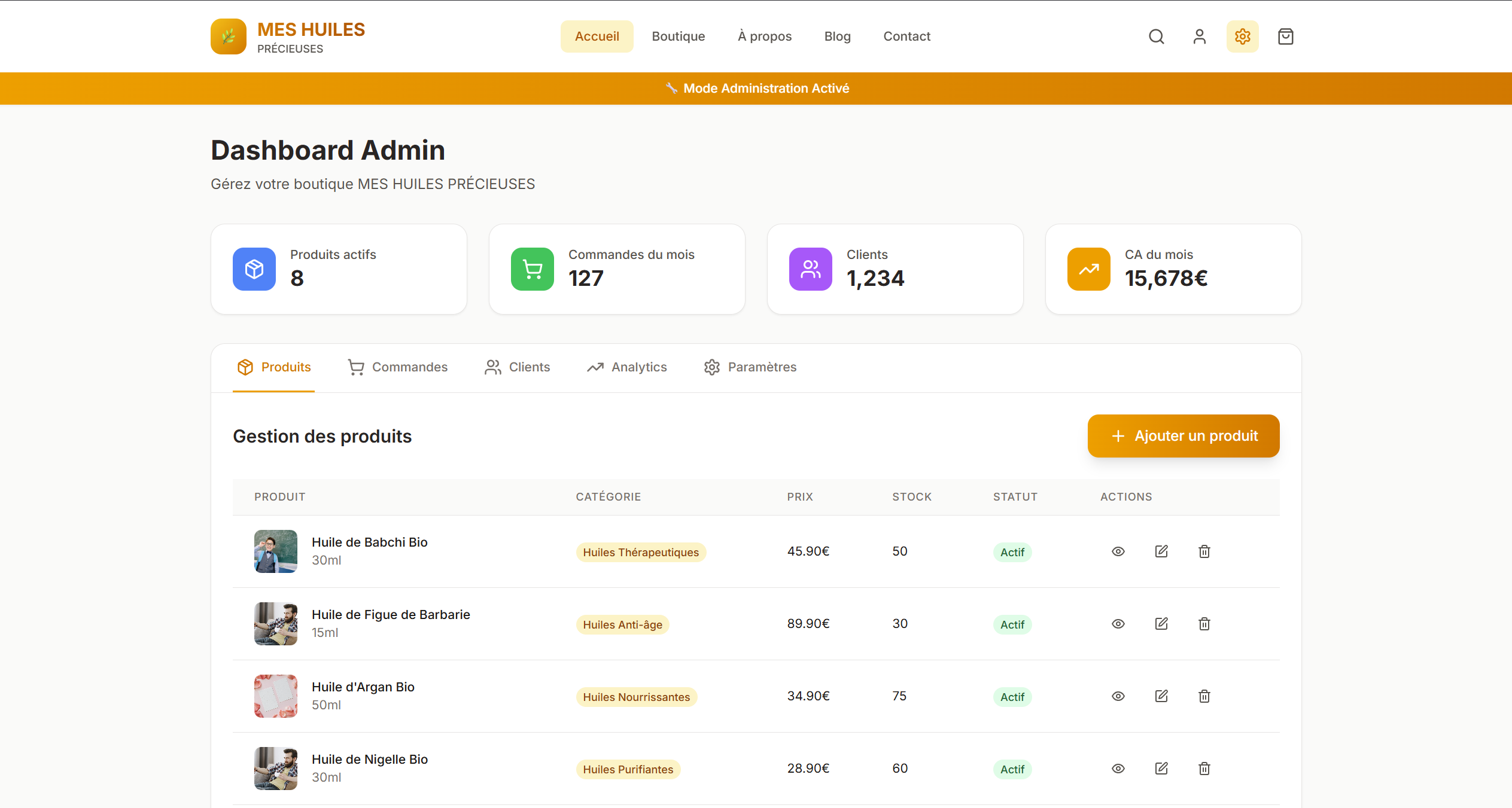Switch to the Produits tab

coord(273,367)
